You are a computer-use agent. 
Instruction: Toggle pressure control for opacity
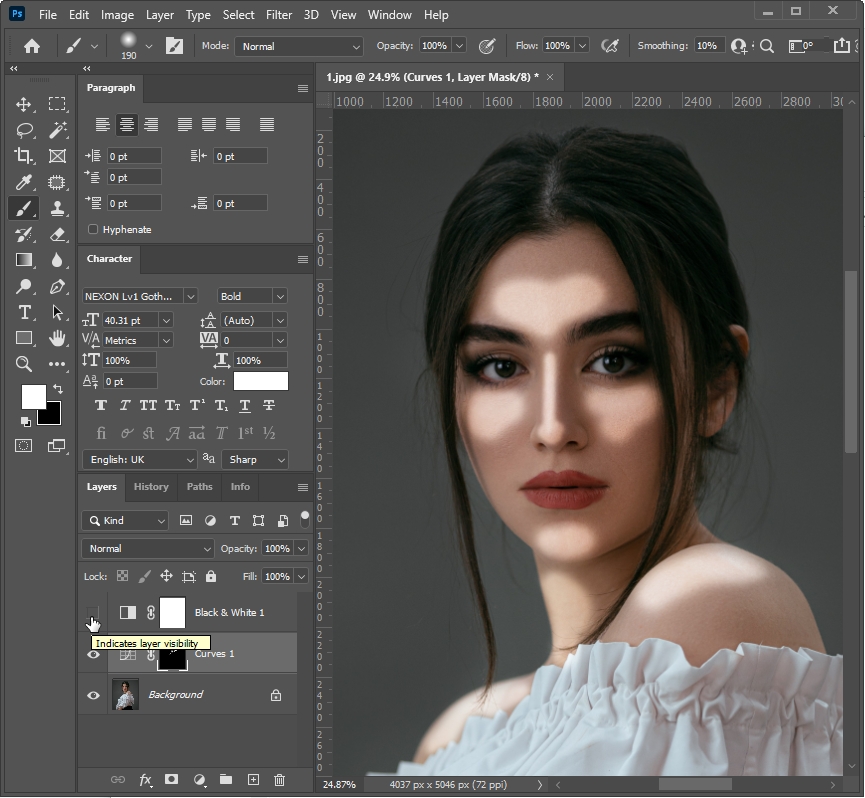click(x=487, y=46)
